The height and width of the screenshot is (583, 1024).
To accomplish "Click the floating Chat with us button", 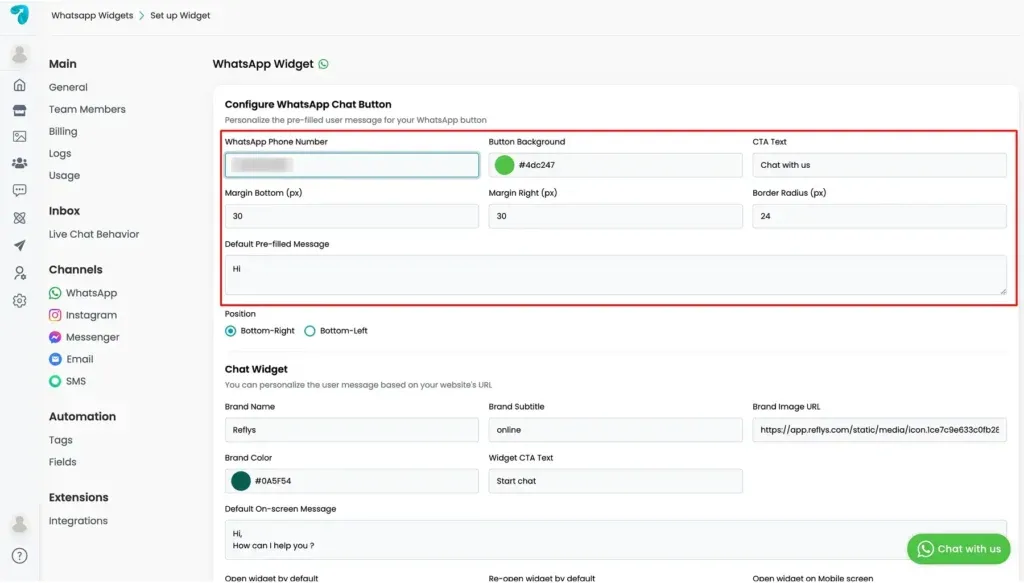I will click(x=958, y=549).
